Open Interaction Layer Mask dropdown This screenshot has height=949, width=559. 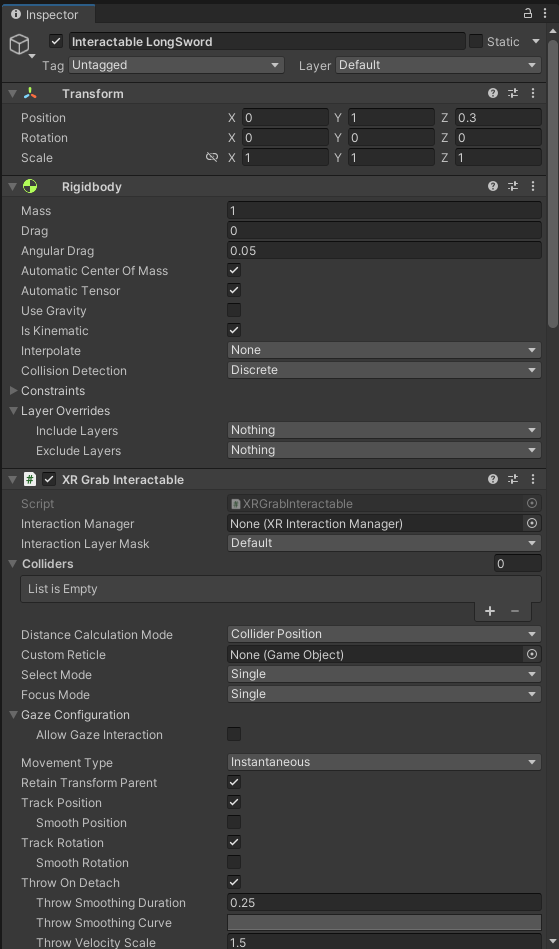pos(384,543)
